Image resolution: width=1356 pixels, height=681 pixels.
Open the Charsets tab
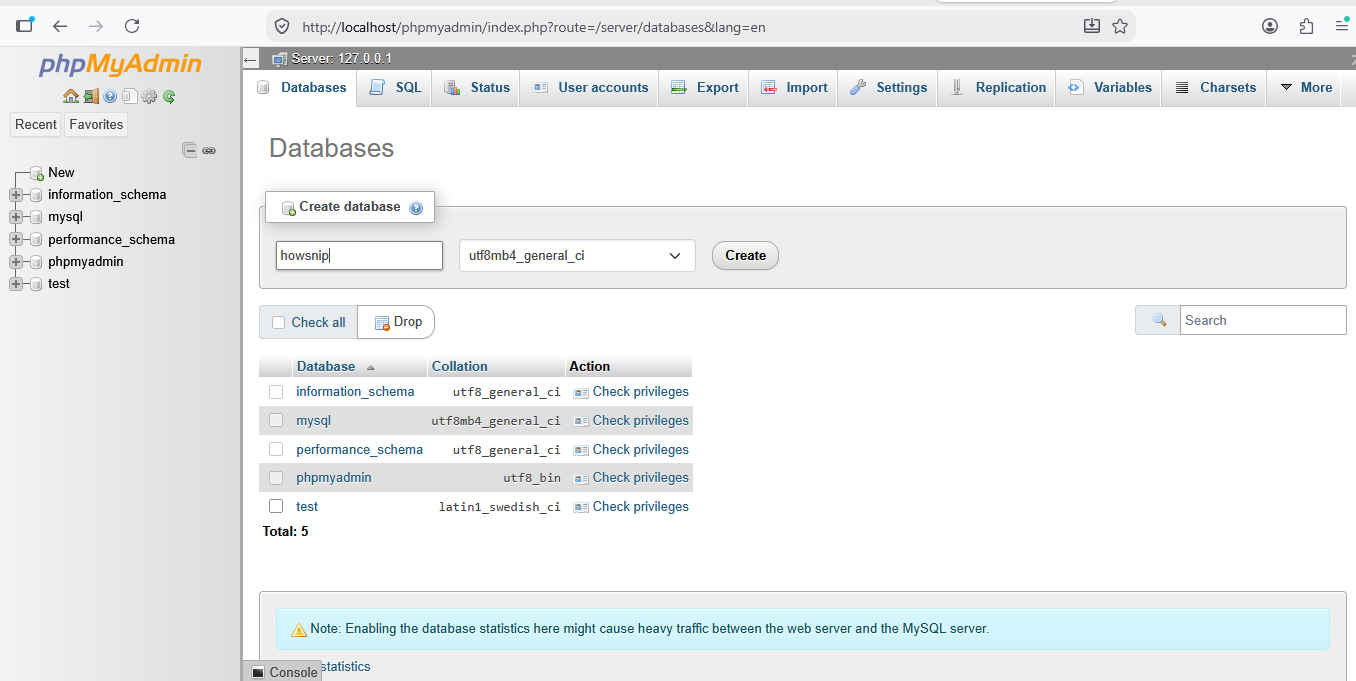click(x=1215, y=87)
